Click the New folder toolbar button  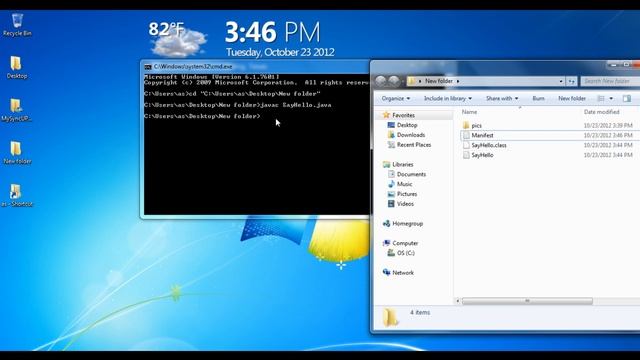point(572,98)
